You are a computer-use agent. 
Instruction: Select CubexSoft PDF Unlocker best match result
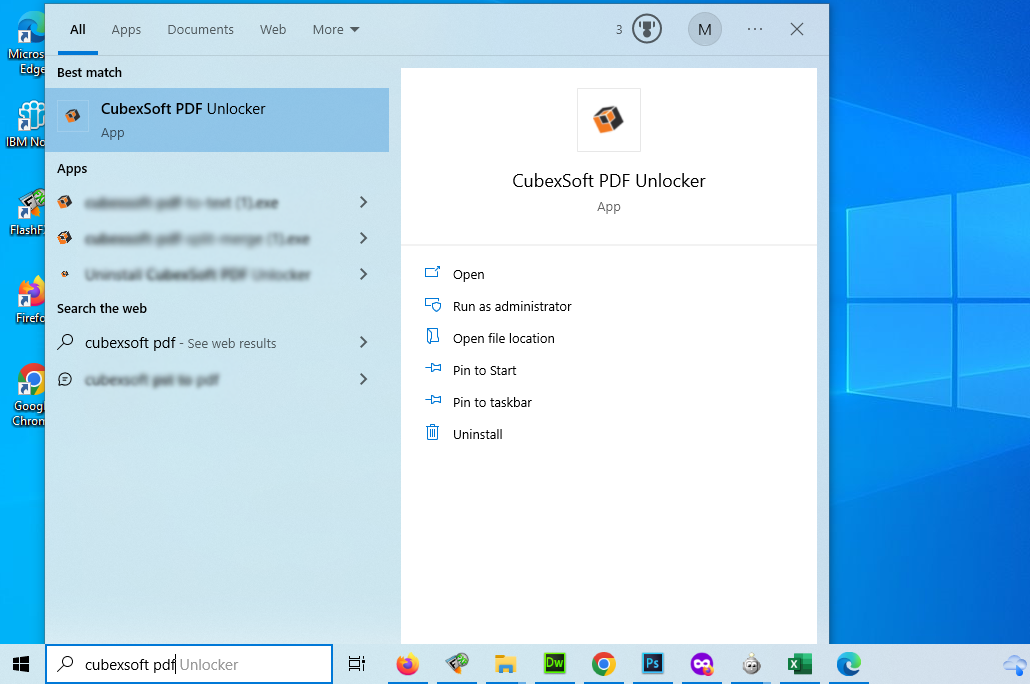pyautogui.click(x=217, y=120)
